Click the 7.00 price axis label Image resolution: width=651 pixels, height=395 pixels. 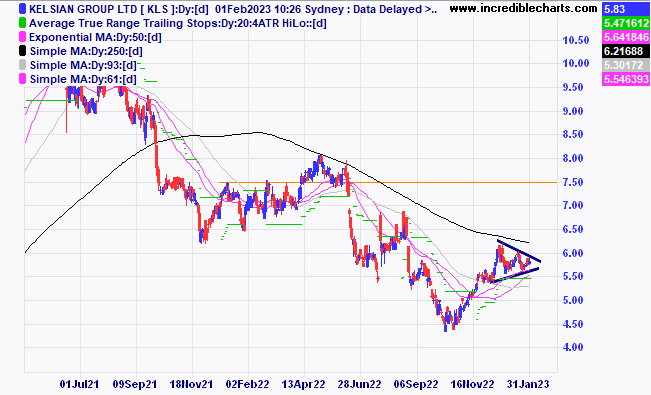pos(573,206)
